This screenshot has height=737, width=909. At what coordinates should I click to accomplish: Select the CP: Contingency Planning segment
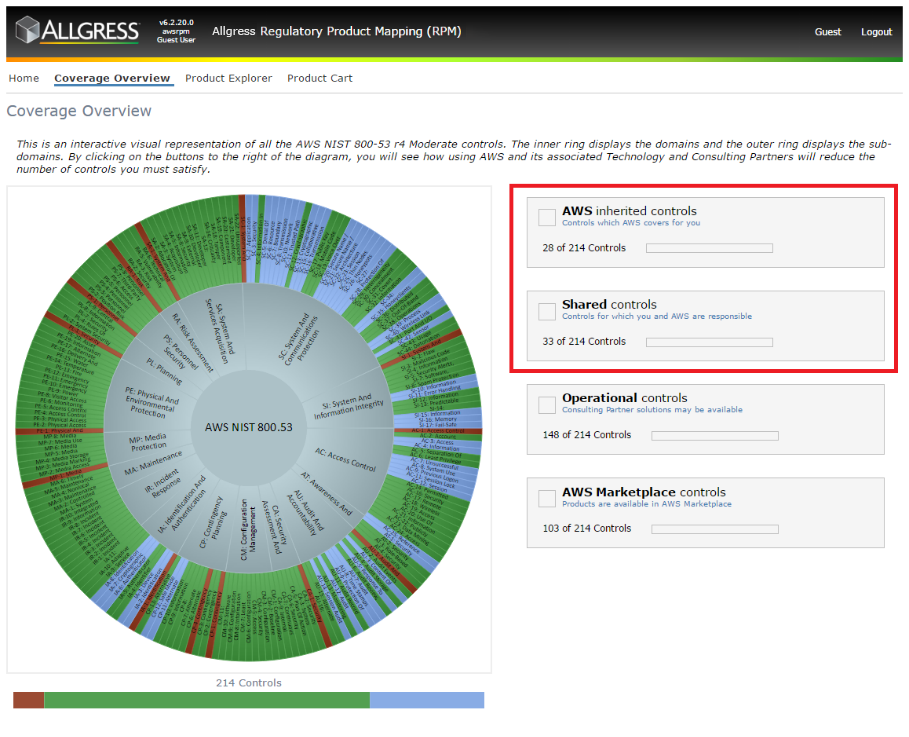[213, 521]
